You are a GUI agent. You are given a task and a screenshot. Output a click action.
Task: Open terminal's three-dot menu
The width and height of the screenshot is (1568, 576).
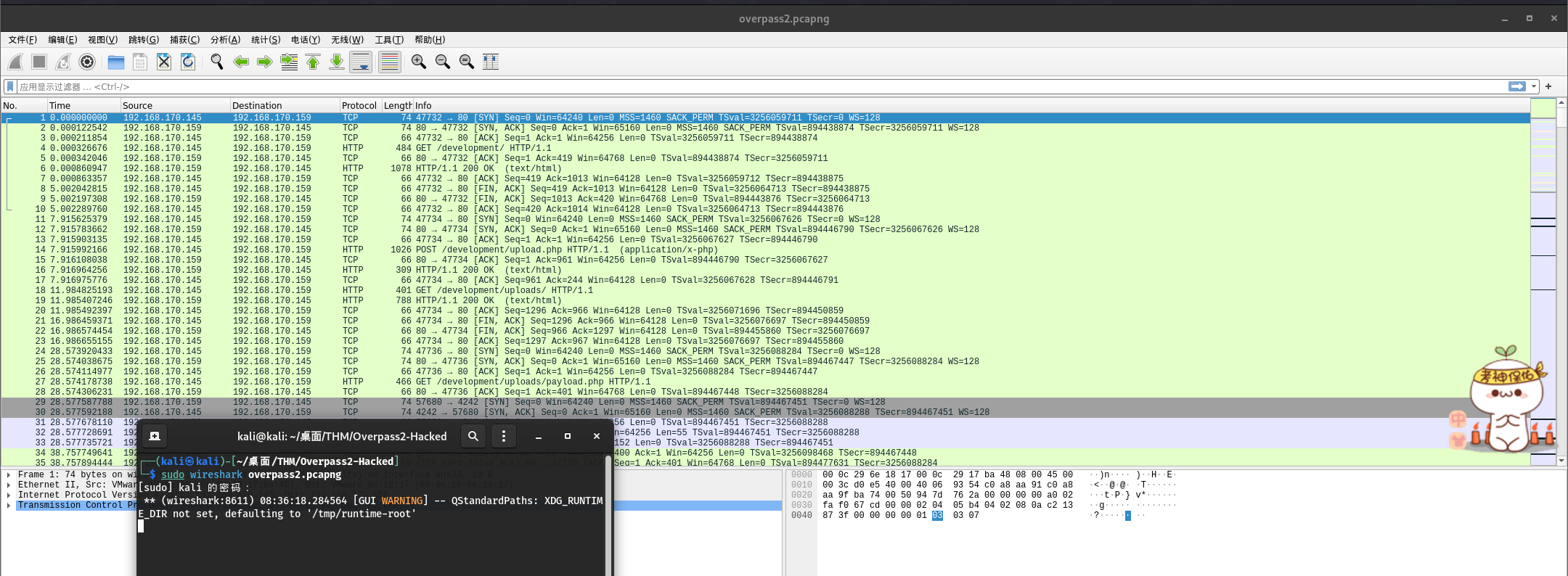[x=504, y=436]
